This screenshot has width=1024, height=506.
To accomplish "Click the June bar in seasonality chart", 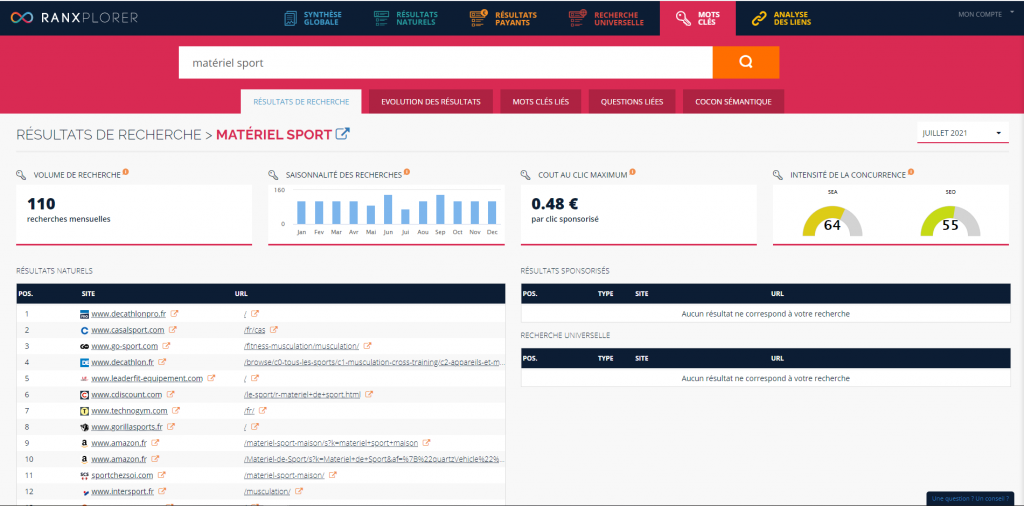I will click(388, 210).
